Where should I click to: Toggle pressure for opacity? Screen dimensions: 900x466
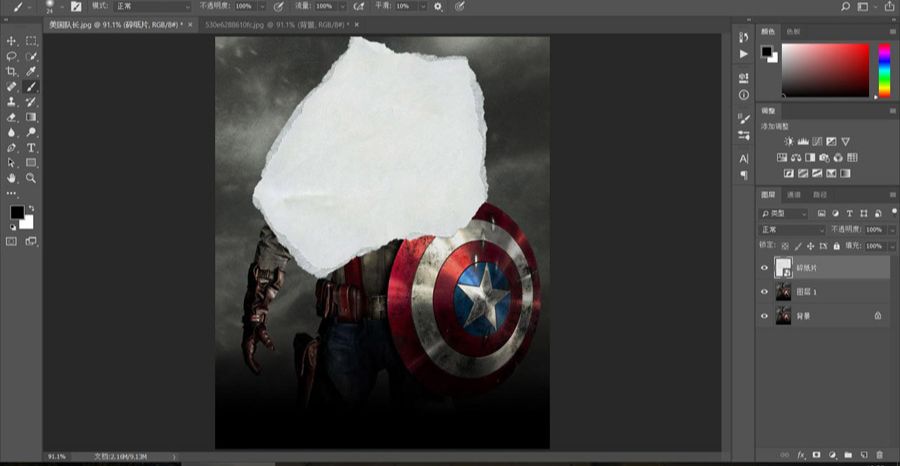click(278, 6)
